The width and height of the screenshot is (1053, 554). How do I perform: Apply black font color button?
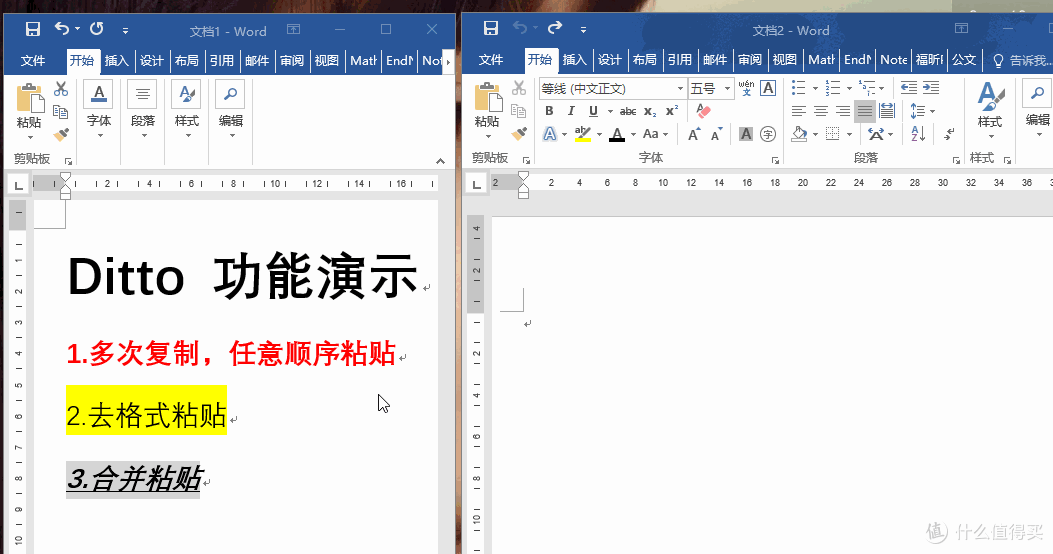pyautogui.click(x=617, y=134)
